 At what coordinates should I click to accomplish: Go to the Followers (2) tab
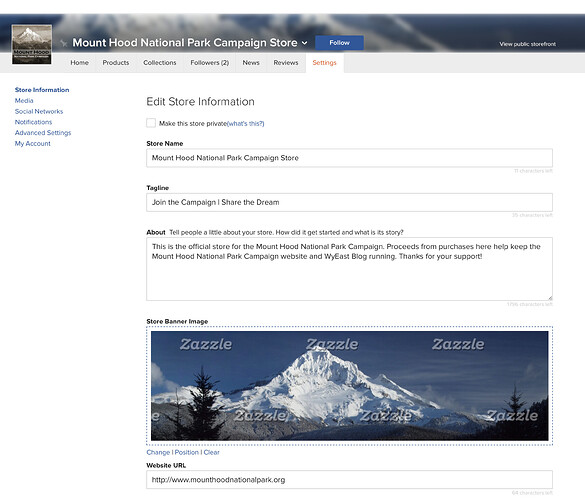pyautogui.click(x=210, y=63)
